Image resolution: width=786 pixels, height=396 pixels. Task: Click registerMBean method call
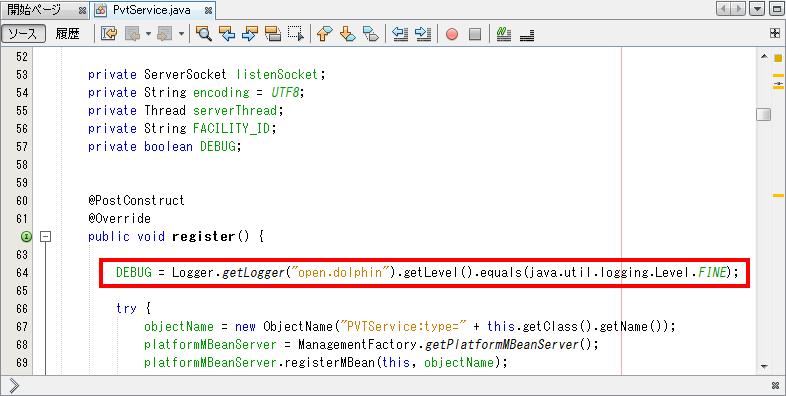tap(330, 362)
